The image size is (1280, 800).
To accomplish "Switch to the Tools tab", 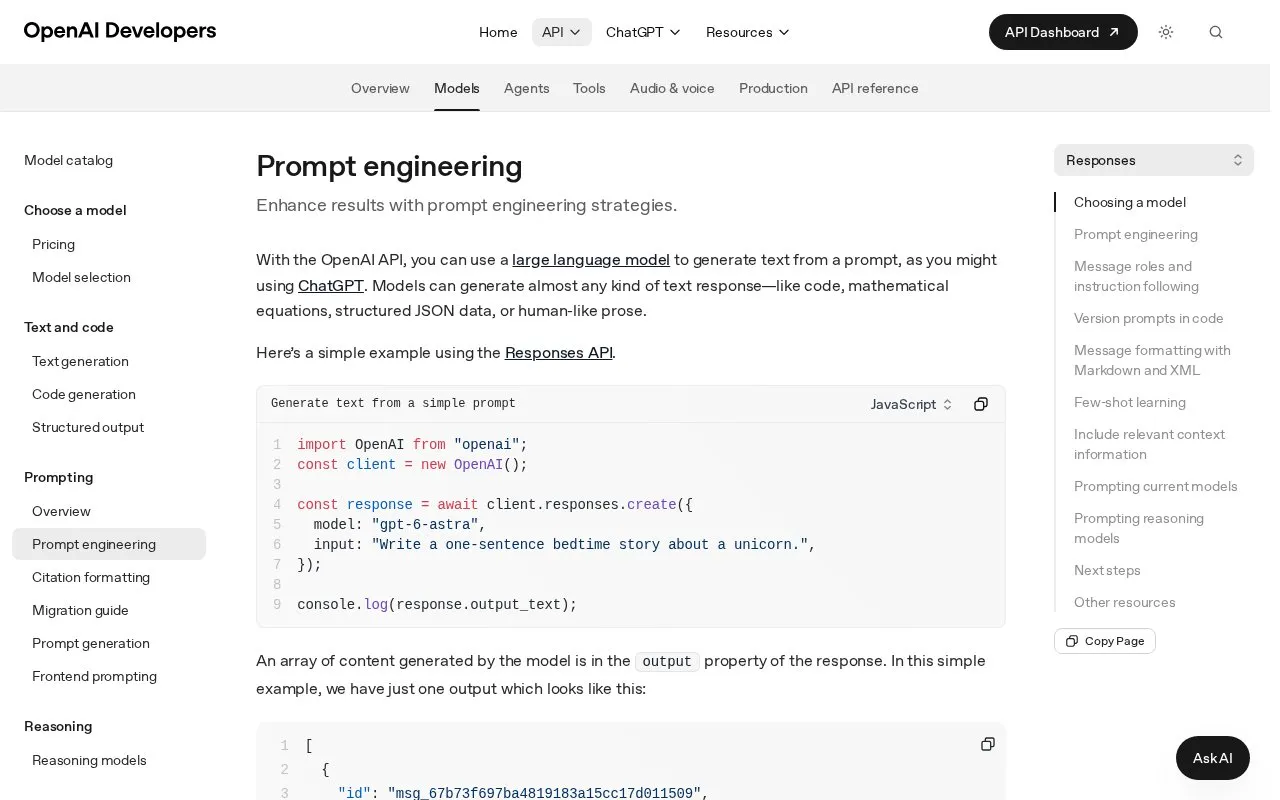I will tap(589, 88).
